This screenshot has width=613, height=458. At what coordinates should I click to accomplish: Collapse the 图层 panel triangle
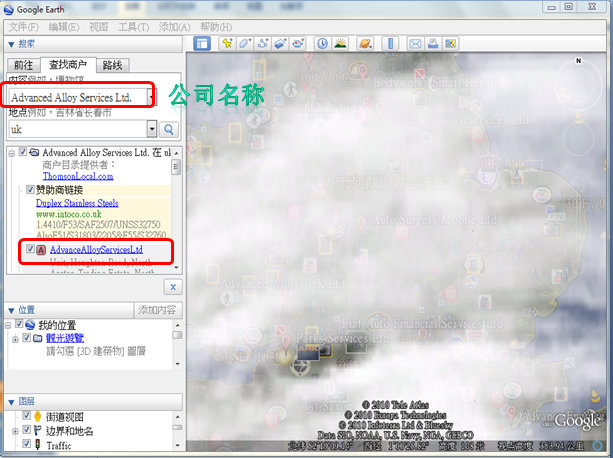(11, 402)
